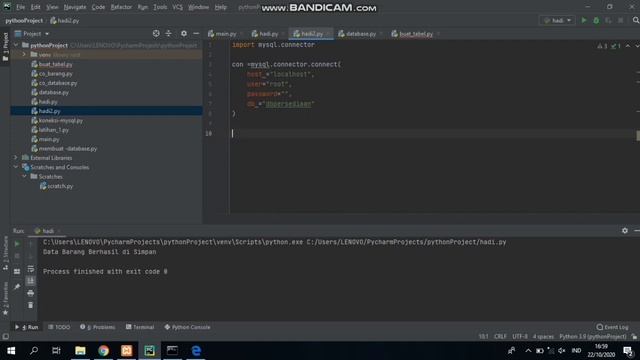Open the command prompt window from taskbar
Viewport: 640px width, 360px height.
pyautogui.click(x=172, y=351)
